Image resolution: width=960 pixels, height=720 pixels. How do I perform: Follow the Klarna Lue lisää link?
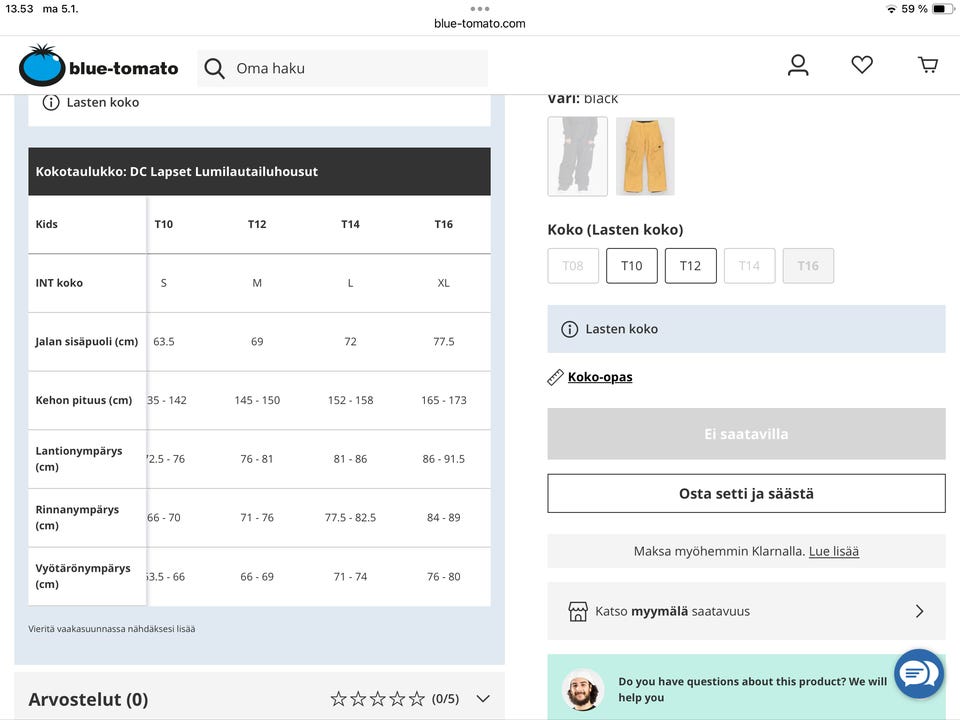(834, 551)
